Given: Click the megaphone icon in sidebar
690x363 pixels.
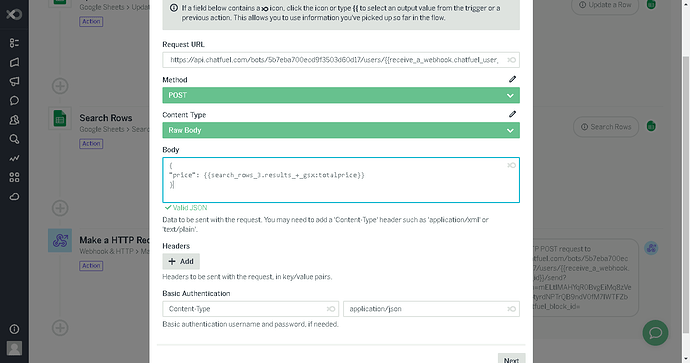Looking at the screenshot, I should tap(14, 81).
